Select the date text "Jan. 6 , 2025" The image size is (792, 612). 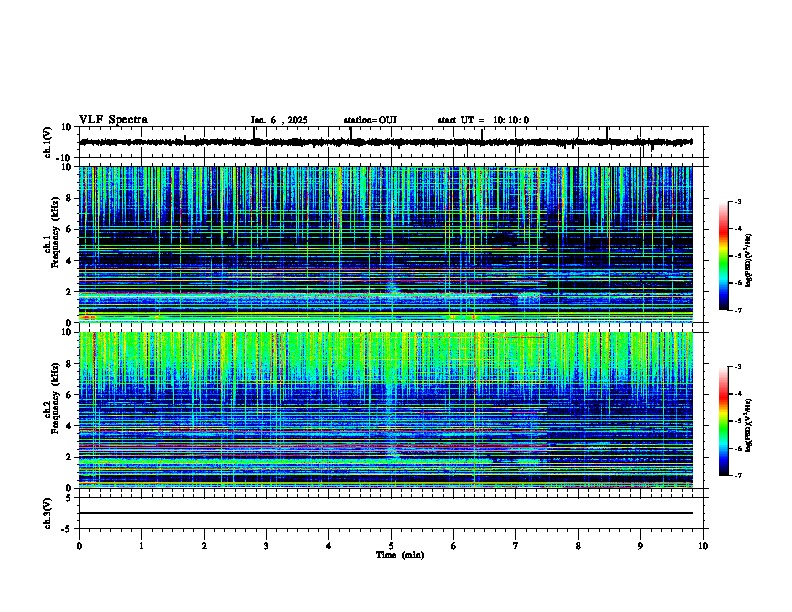click(279, 120)
